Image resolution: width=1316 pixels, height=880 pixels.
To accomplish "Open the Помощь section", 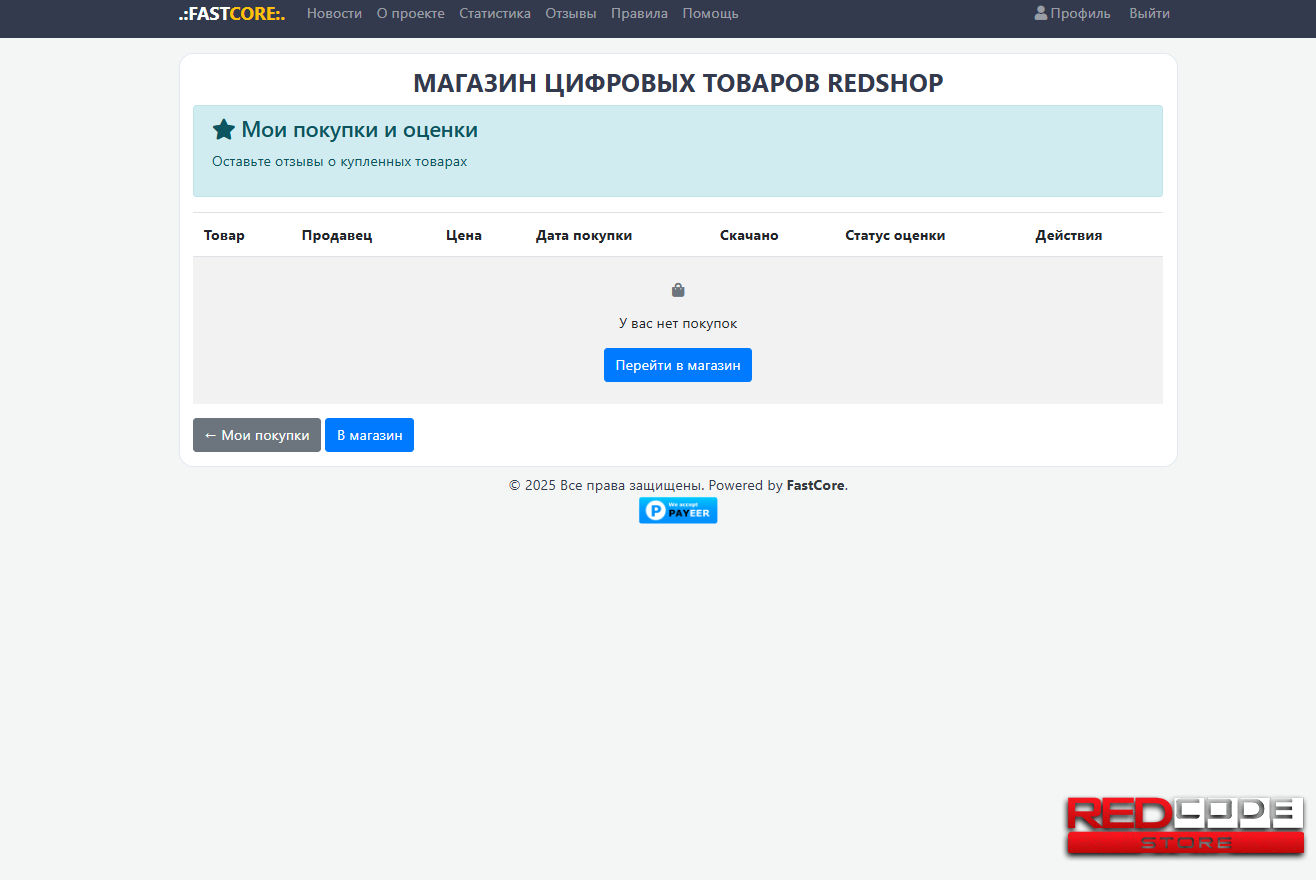I will (x=710, y=14).
